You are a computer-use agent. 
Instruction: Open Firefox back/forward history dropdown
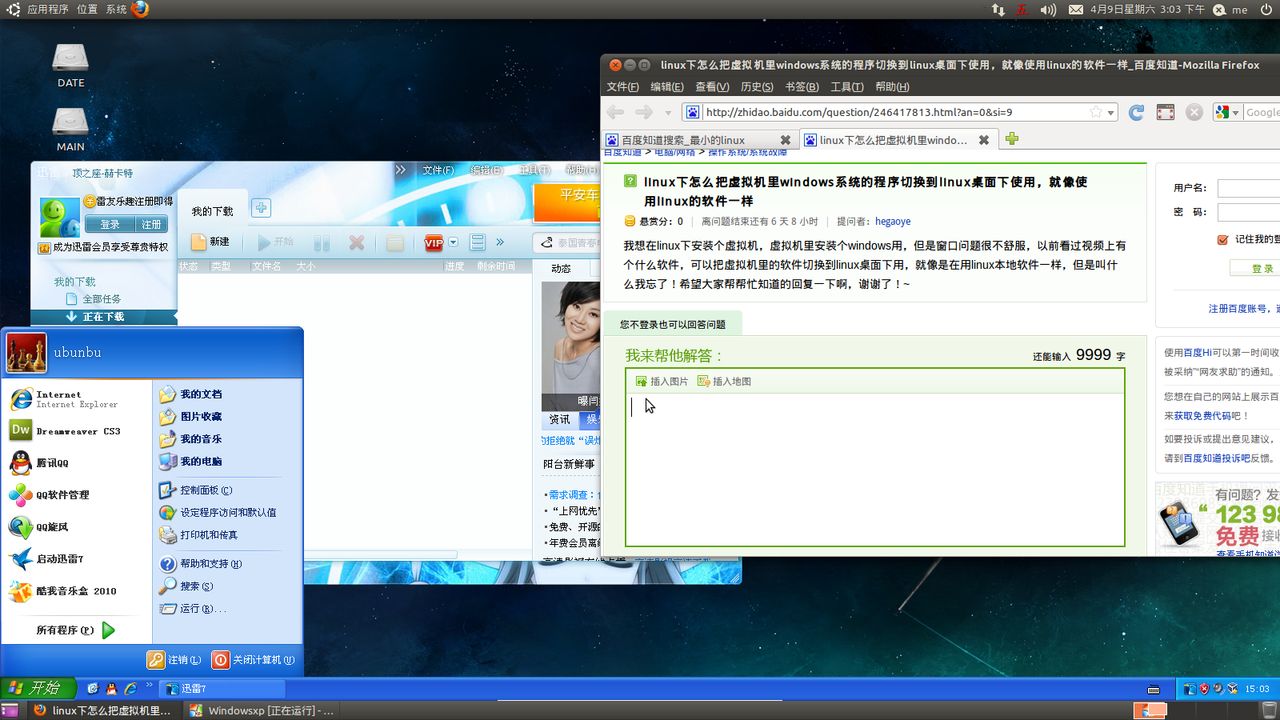[x=667, y=112]
